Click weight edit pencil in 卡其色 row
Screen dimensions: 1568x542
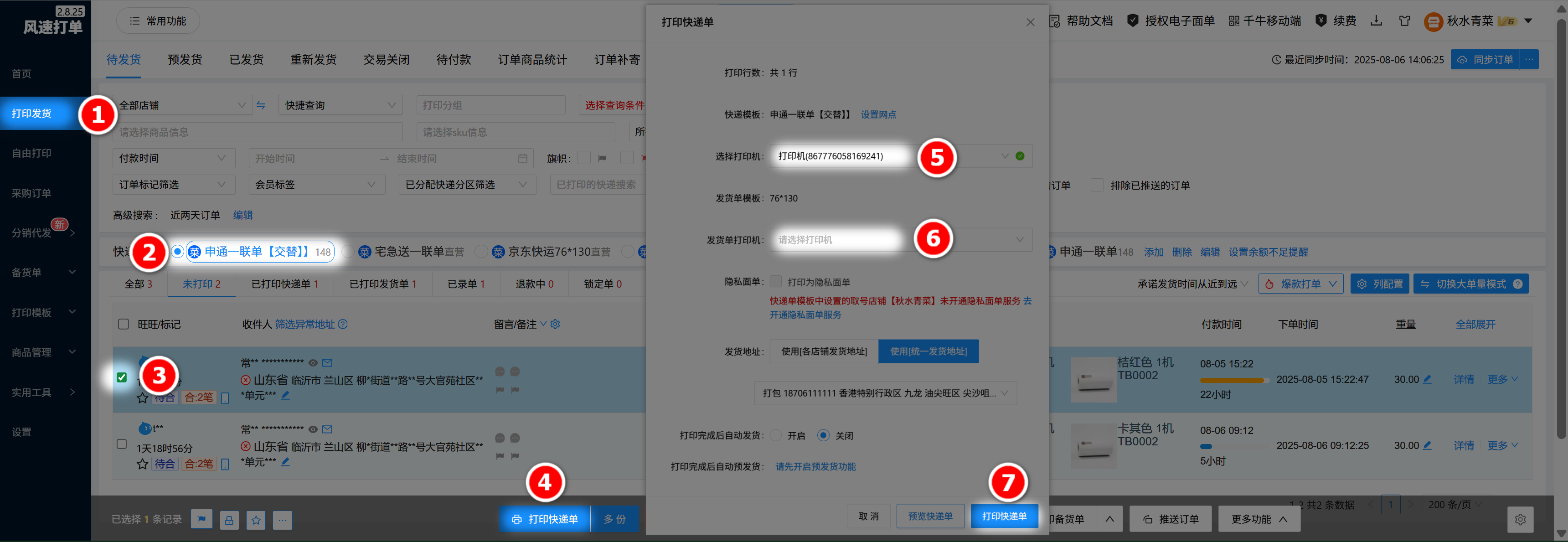[1427, 445]
